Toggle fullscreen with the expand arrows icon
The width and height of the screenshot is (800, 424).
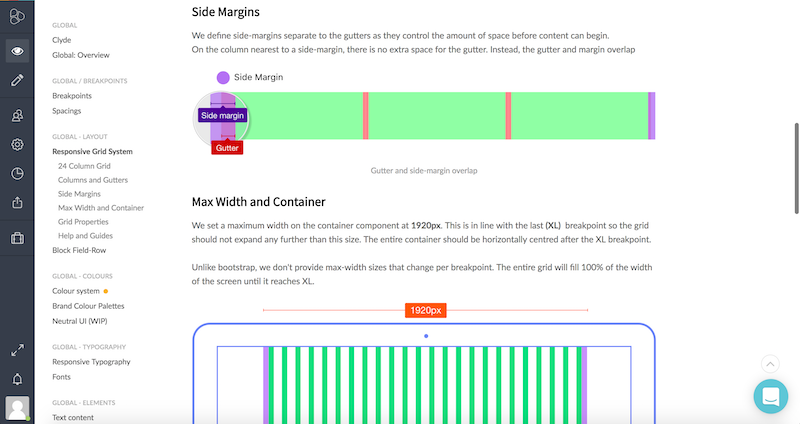click(17, 350)
